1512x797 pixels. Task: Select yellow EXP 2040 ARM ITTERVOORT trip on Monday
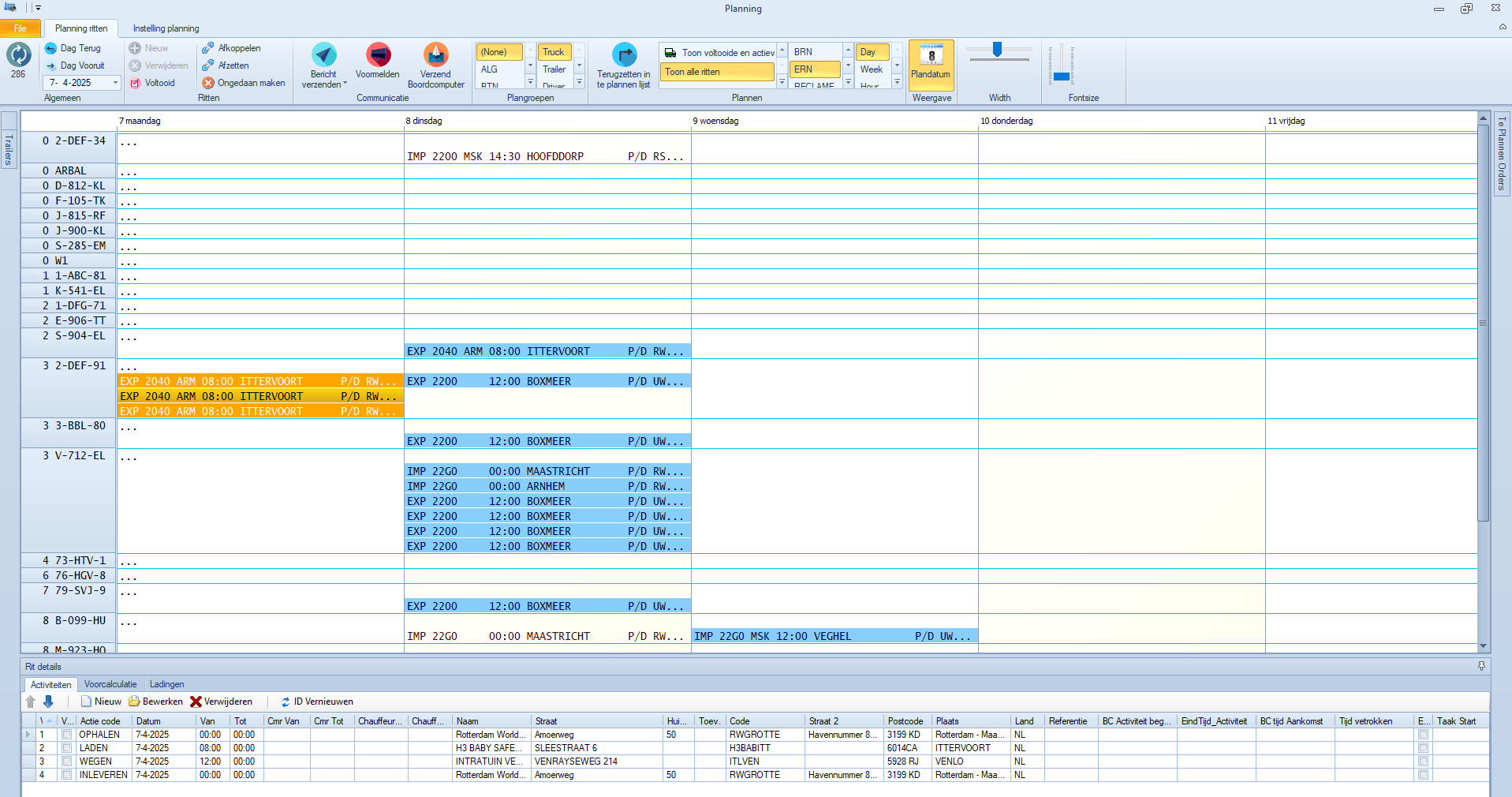click(260, 396)
